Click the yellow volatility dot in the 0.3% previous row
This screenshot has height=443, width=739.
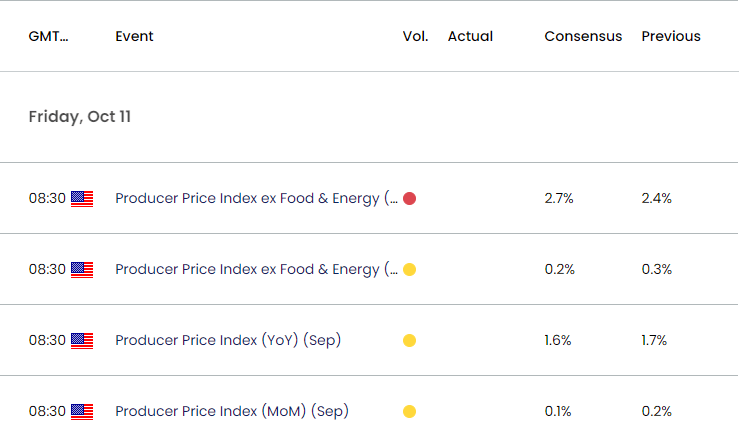(410, 270)
